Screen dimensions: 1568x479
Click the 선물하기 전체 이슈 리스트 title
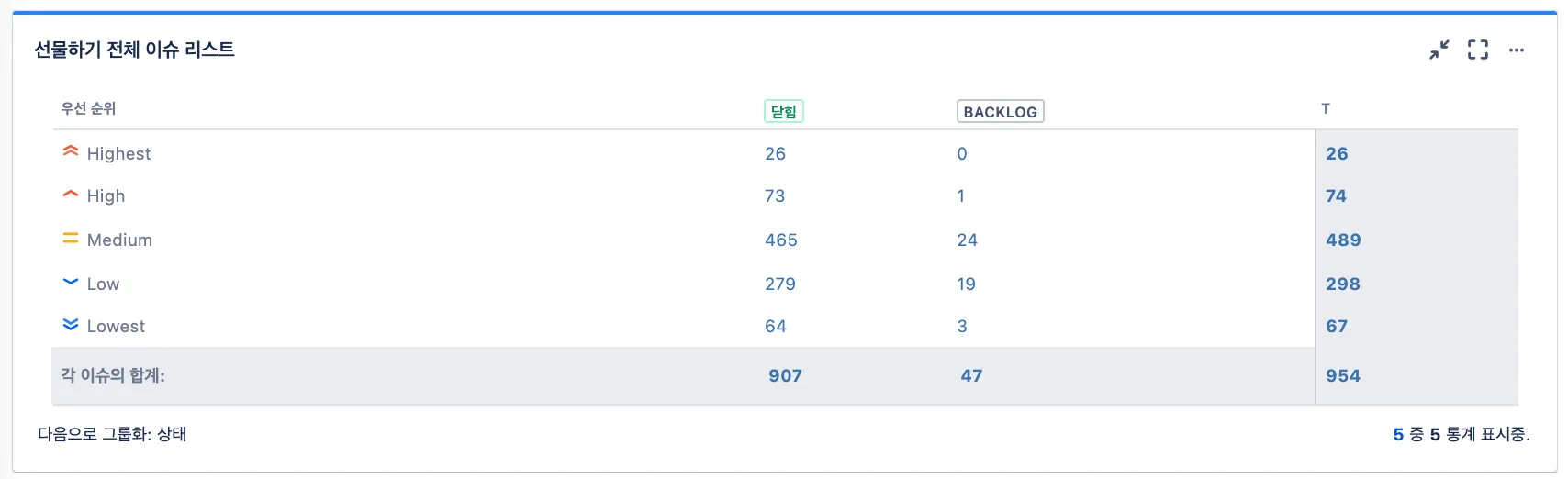[134, 50]
